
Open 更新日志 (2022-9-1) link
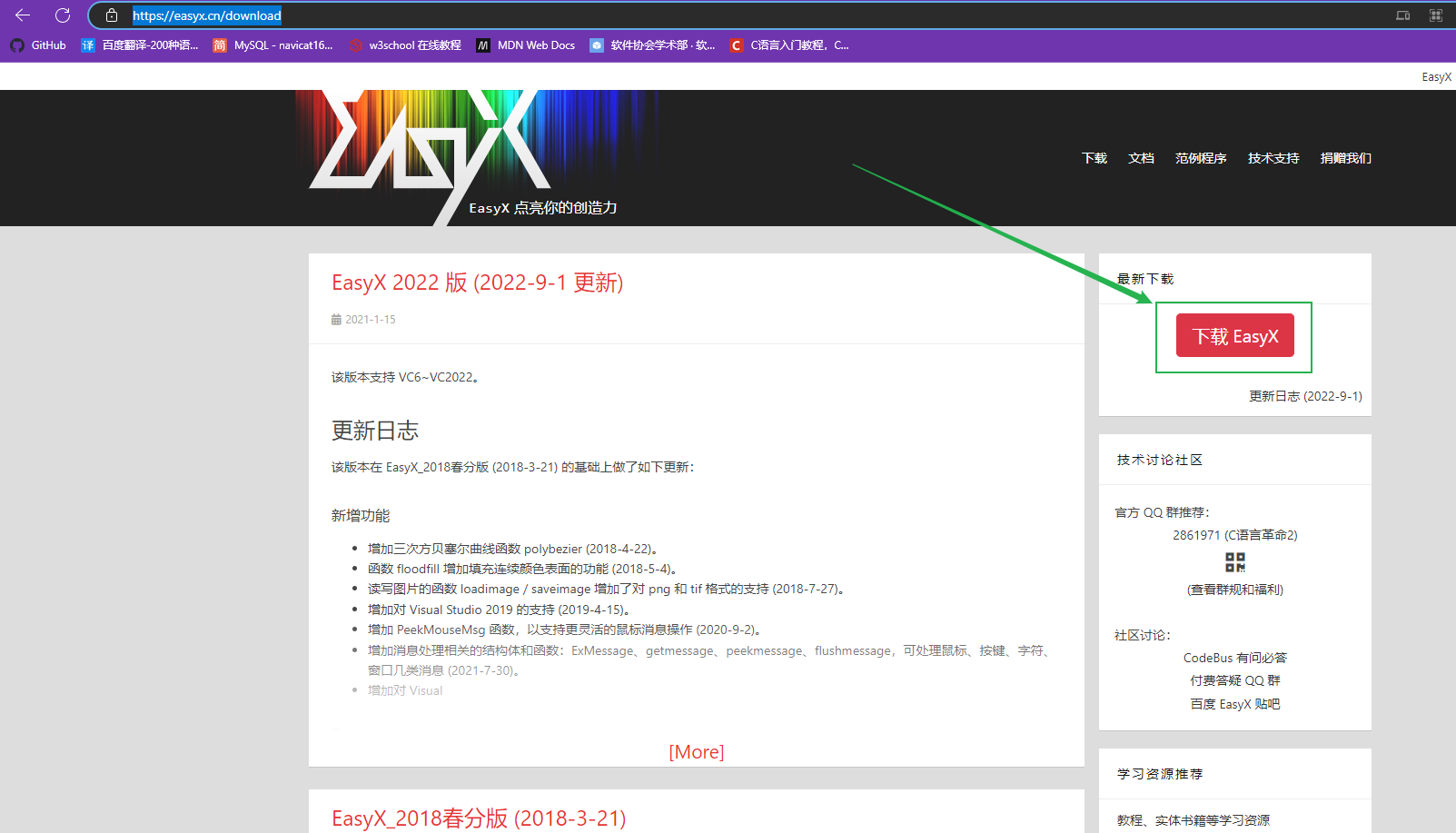(x=1305, y=396)
